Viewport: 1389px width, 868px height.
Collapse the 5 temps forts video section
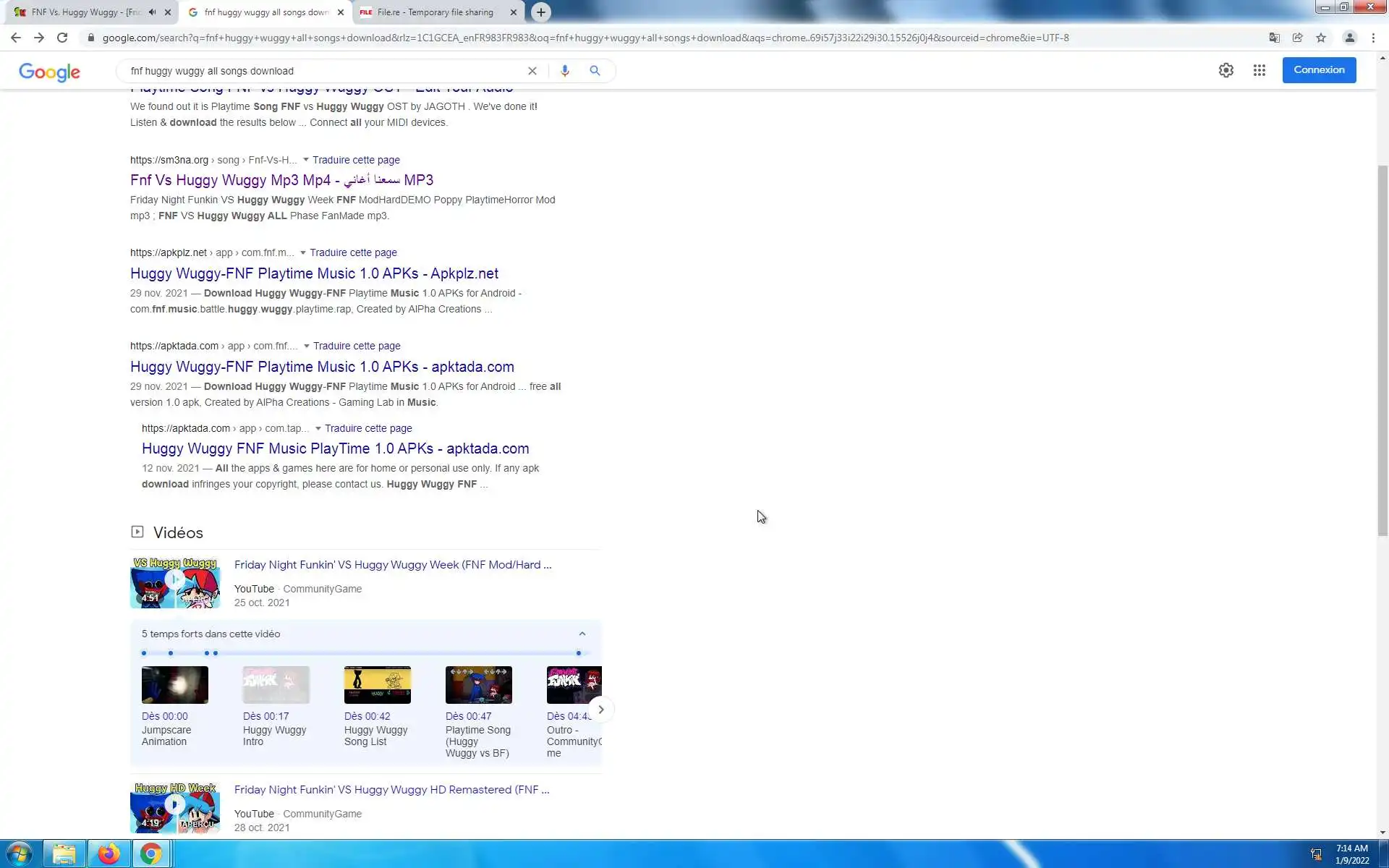[x=582, y=634]
